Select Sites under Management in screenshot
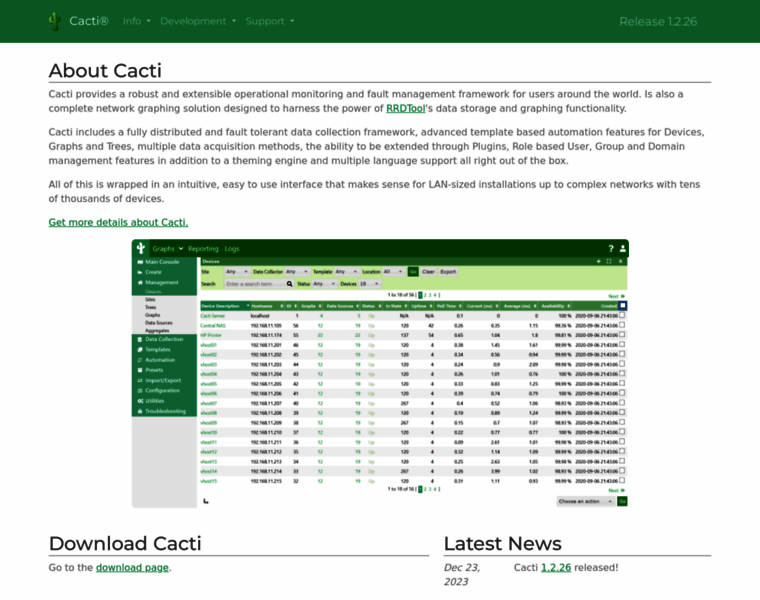The image size is (760, 600). point(150,300)
